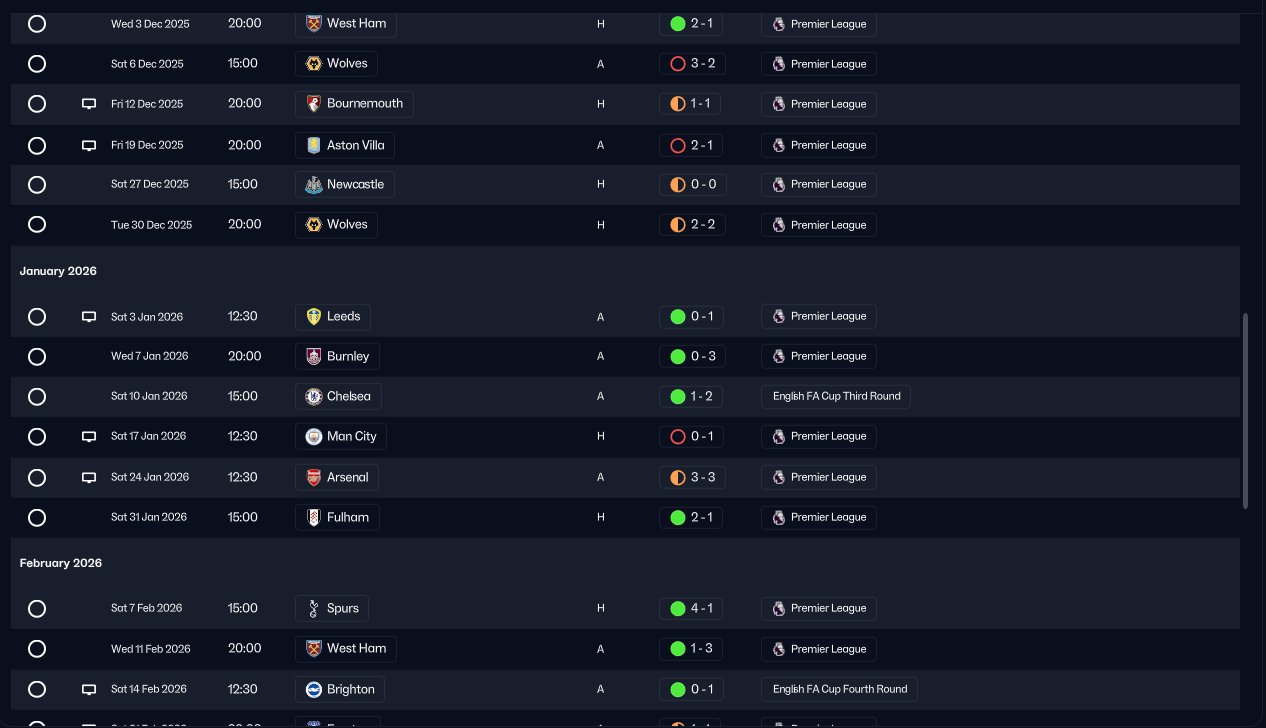Open the 4 - 1 result against Spurs
Viewport: 1266px width, 728px height.
pyautogui.click(x=691, y=609)
